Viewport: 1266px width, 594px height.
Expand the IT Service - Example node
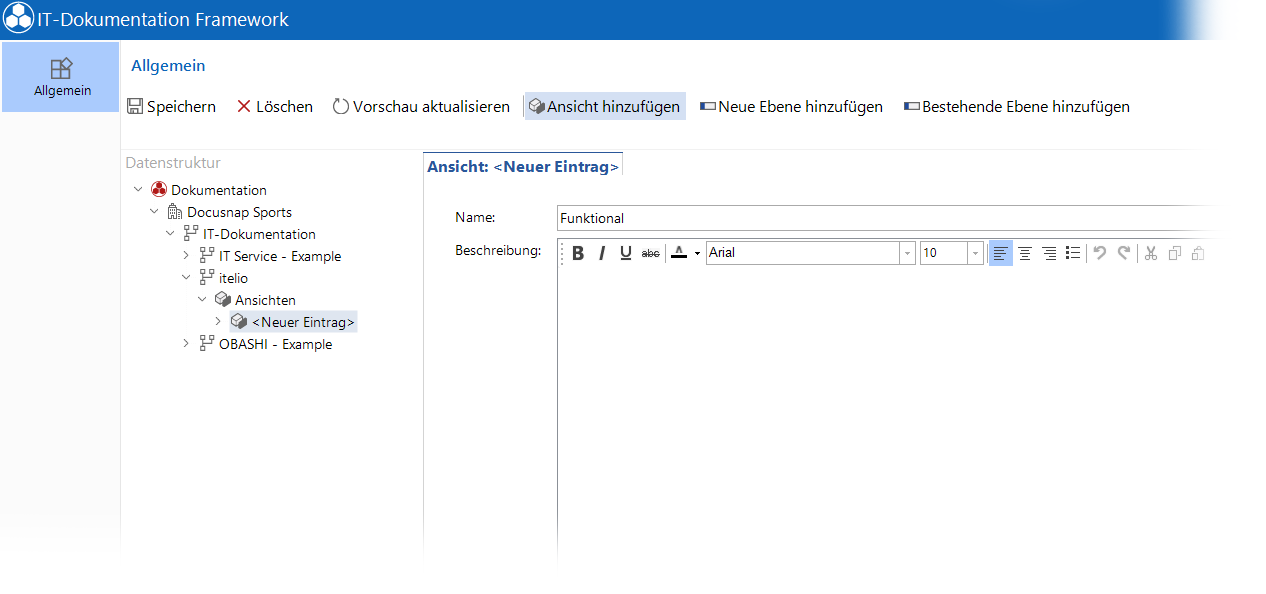pos(186,256)
